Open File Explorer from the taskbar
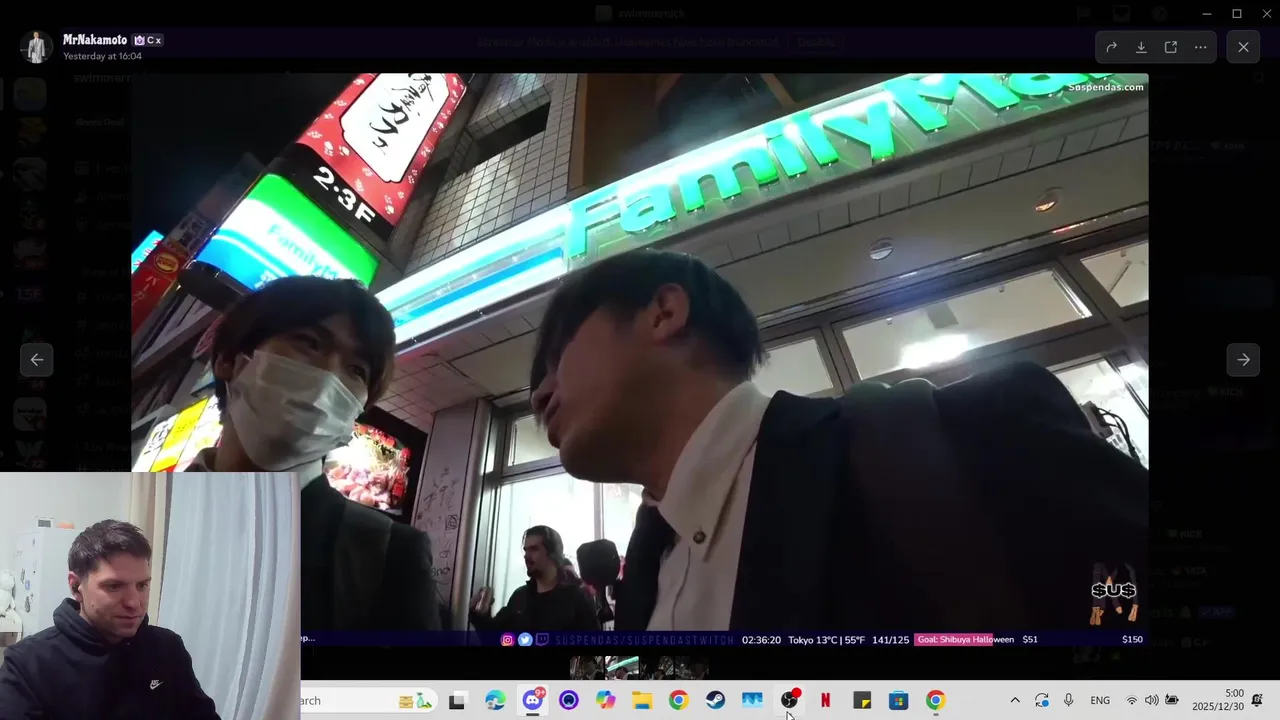The height and width of the screenshot is (720, 1280). tap(641, 701)
